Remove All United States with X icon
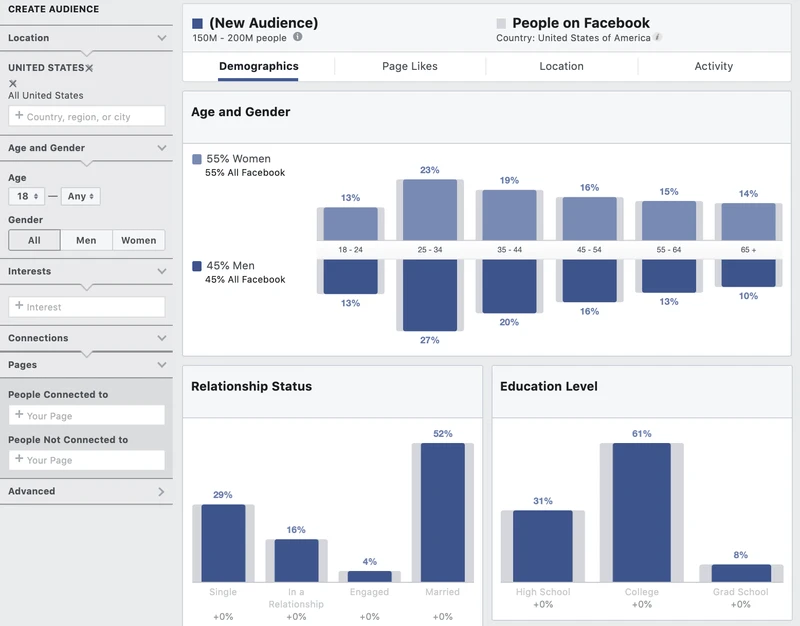Viewport: 800px width, 626px height. [x=13, y=83]
